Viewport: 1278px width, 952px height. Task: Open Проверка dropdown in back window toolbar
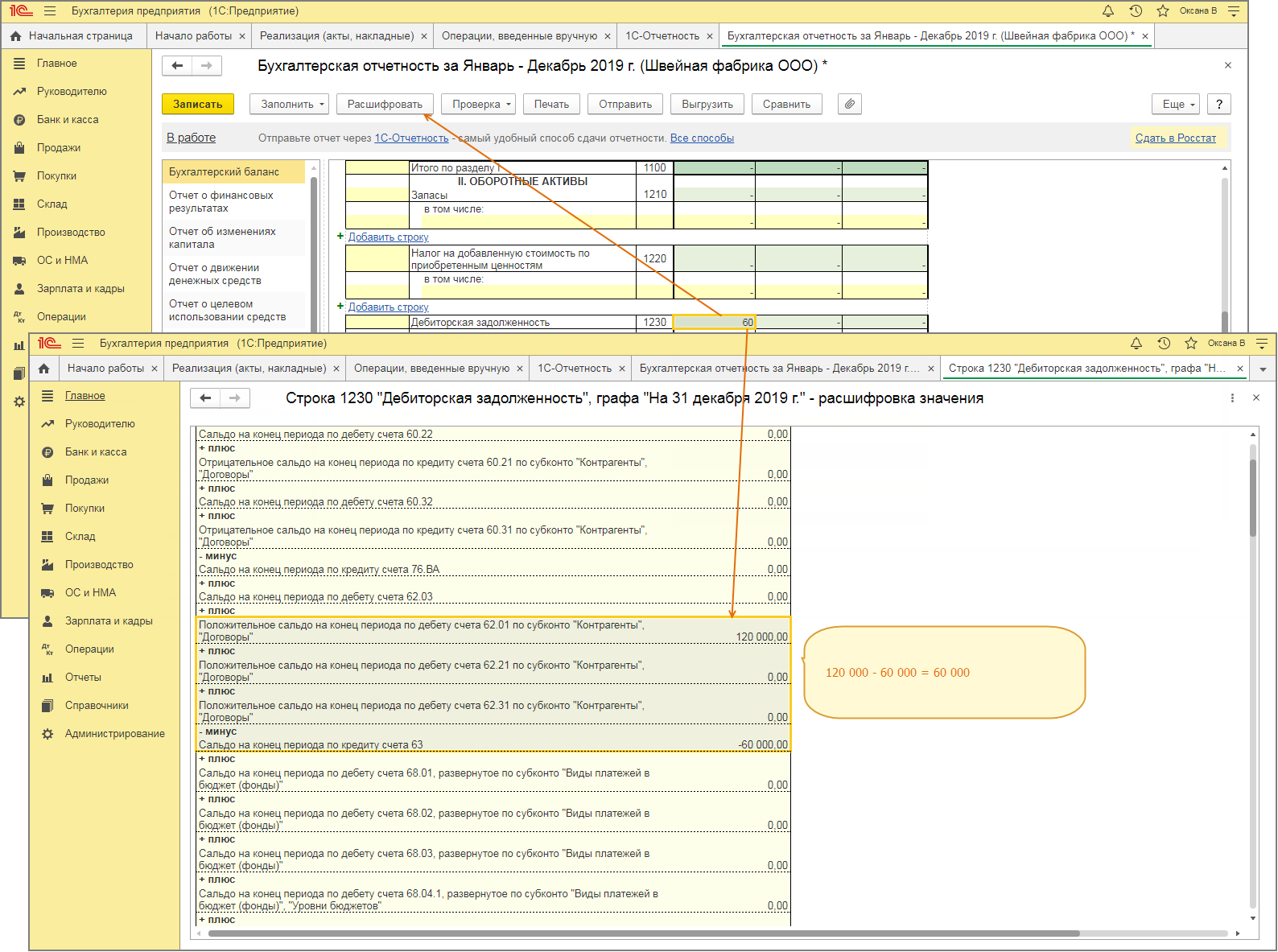click(x=479, y=104)
